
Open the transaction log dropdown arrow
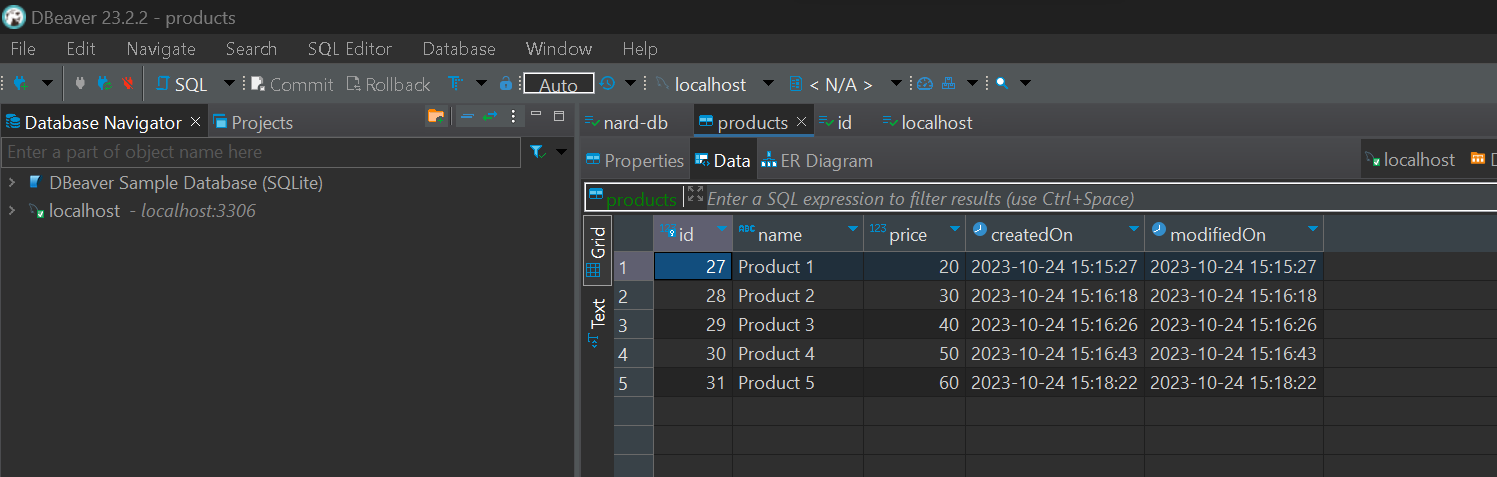click(631, 84)
